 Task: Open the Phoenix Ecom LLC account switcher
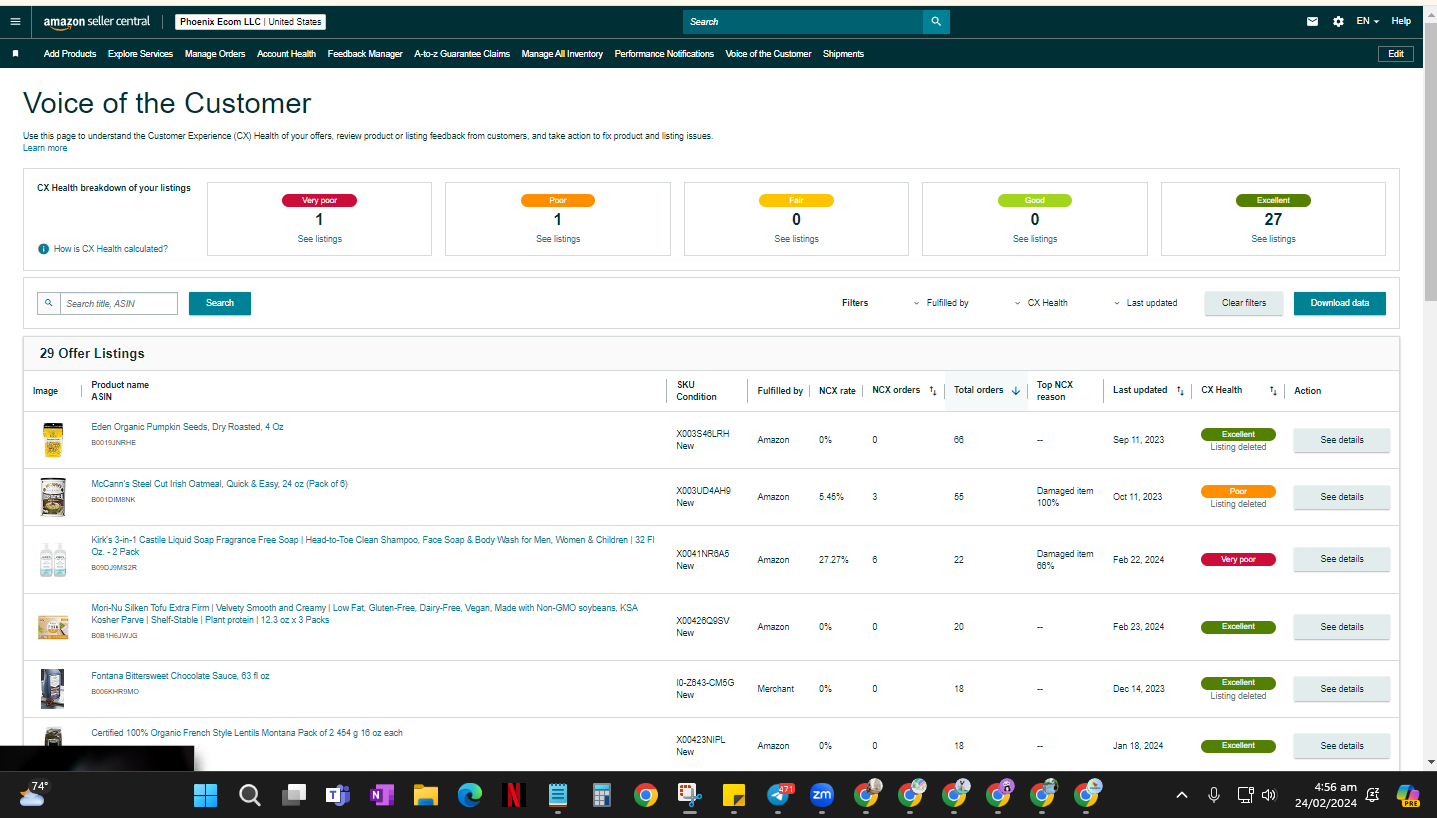251,22
